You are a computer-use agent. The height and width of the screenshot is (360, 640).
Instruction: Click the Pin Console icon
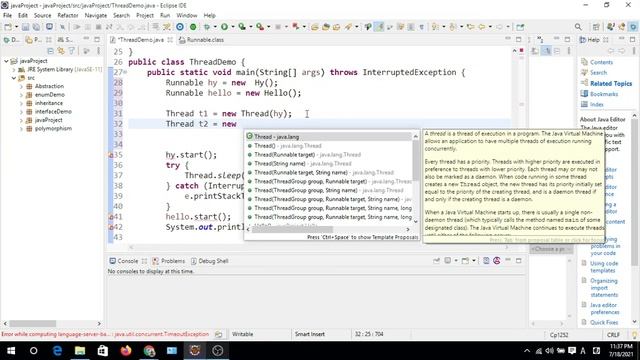436,260
